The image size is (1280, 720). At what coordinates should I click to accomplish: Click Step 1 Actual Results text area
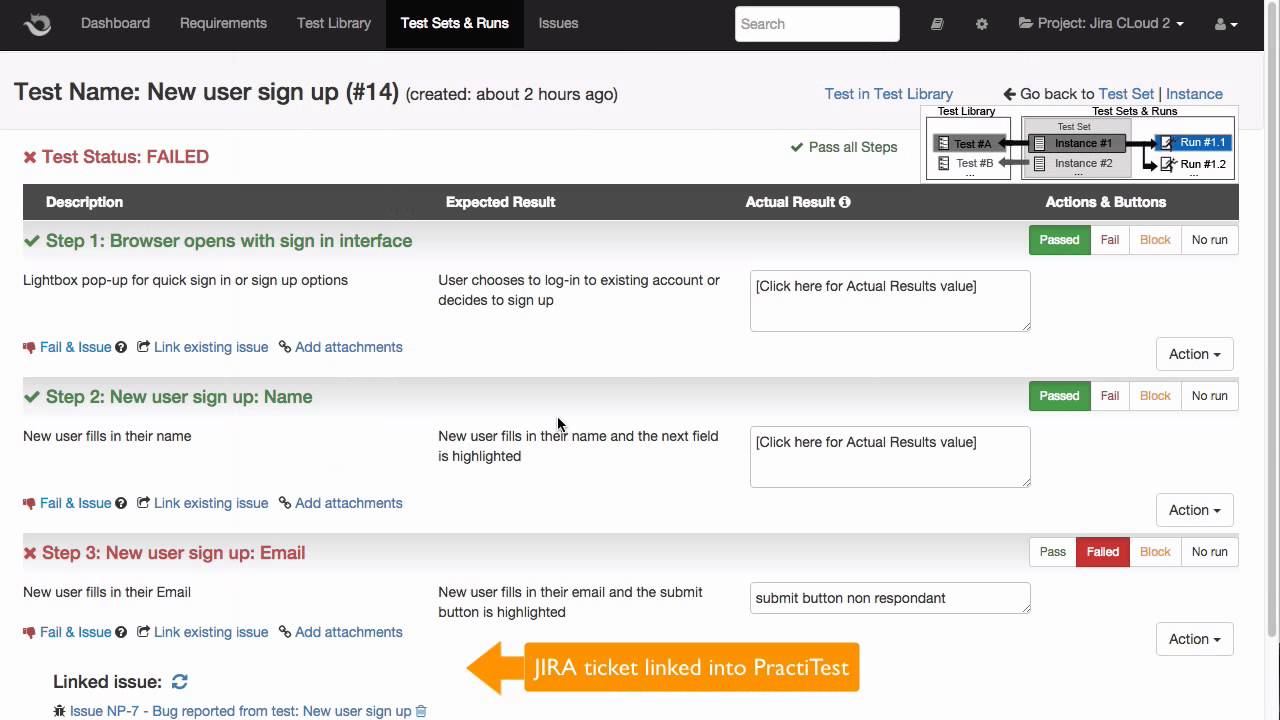coord(890,300)
